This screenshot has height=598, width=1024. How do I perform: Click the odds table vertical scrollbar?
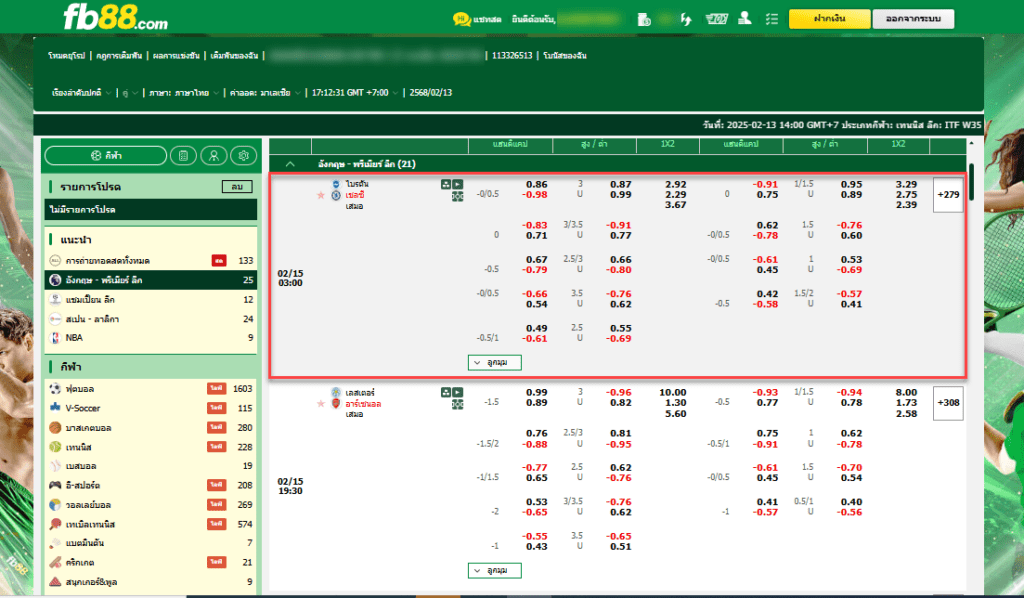971,181
